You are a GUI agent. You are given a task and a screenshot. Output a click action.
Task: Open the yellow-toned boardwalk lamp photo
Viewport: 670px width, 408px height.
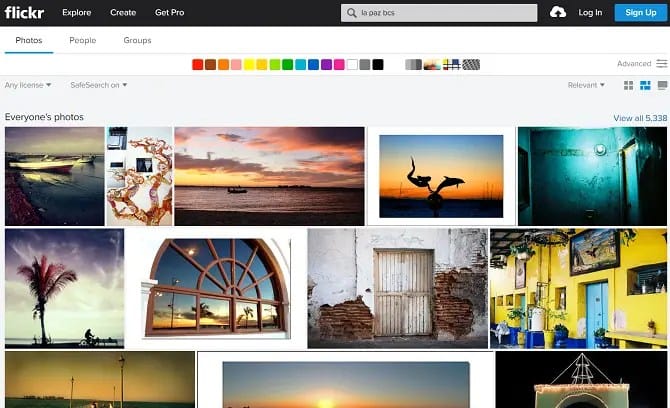(100, 379)
